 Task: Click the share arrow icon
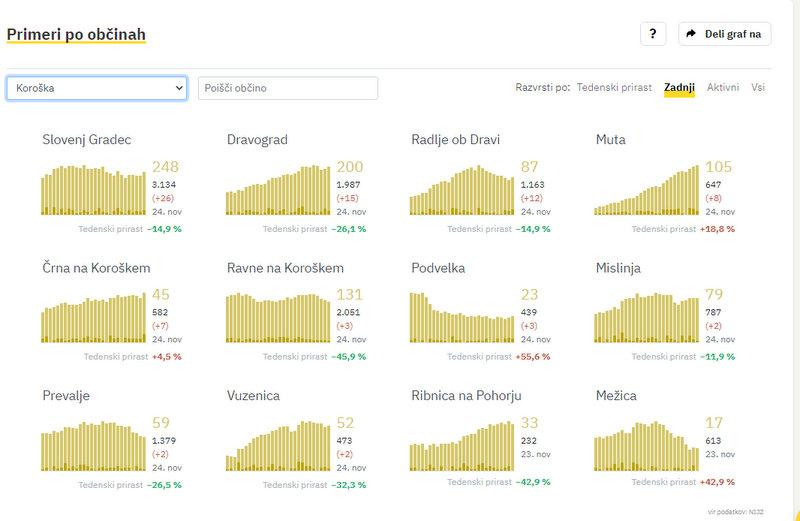point(691,34)
